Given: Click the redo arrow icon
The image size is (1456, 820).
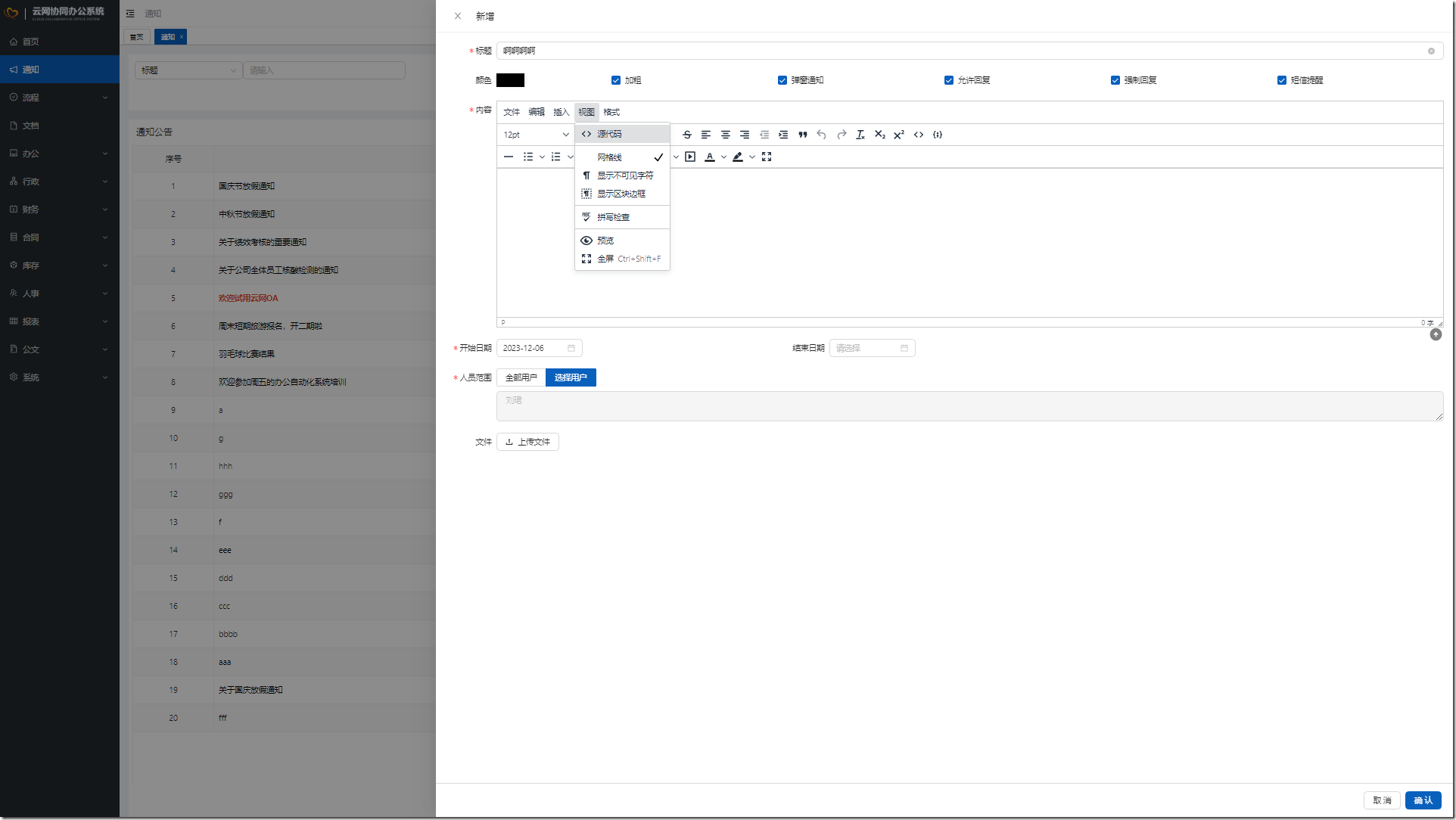Looking at the screenshot, I should point(842,135).
